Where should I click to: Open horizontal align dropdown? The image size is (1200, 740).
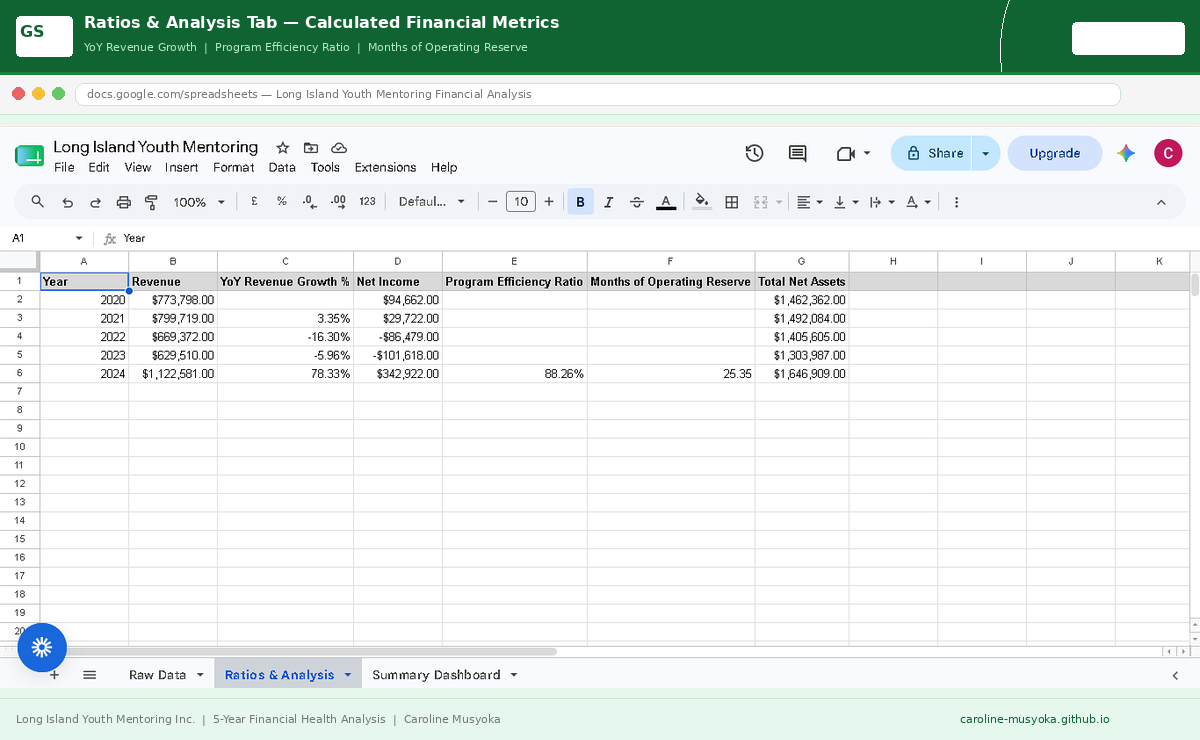point(809,202)
